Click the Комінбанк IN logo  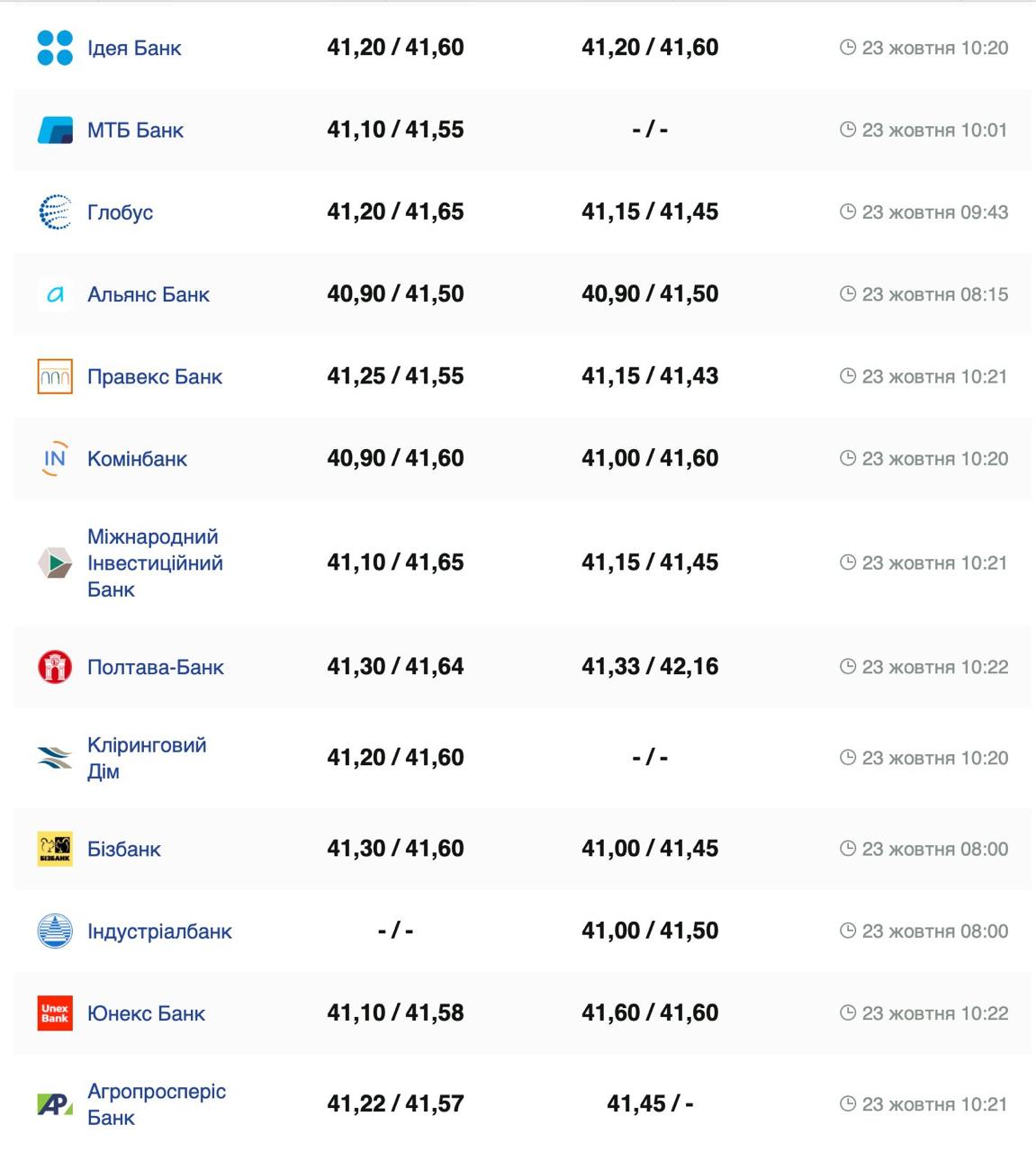[x=55, y=459]
